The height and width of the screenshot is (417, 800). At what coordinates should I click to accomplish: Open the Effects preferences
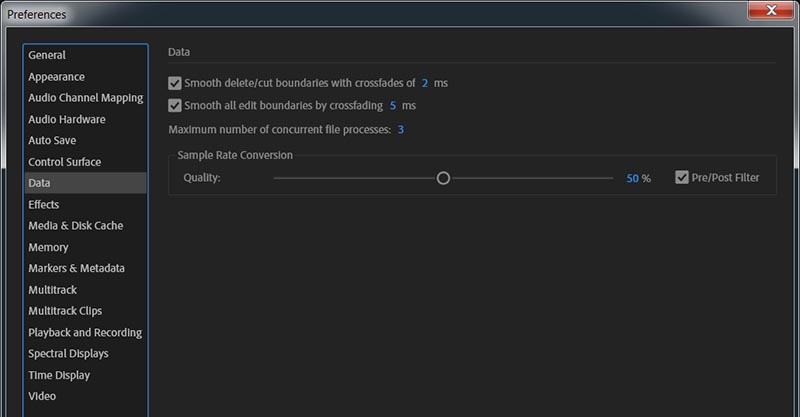[85, 204]
